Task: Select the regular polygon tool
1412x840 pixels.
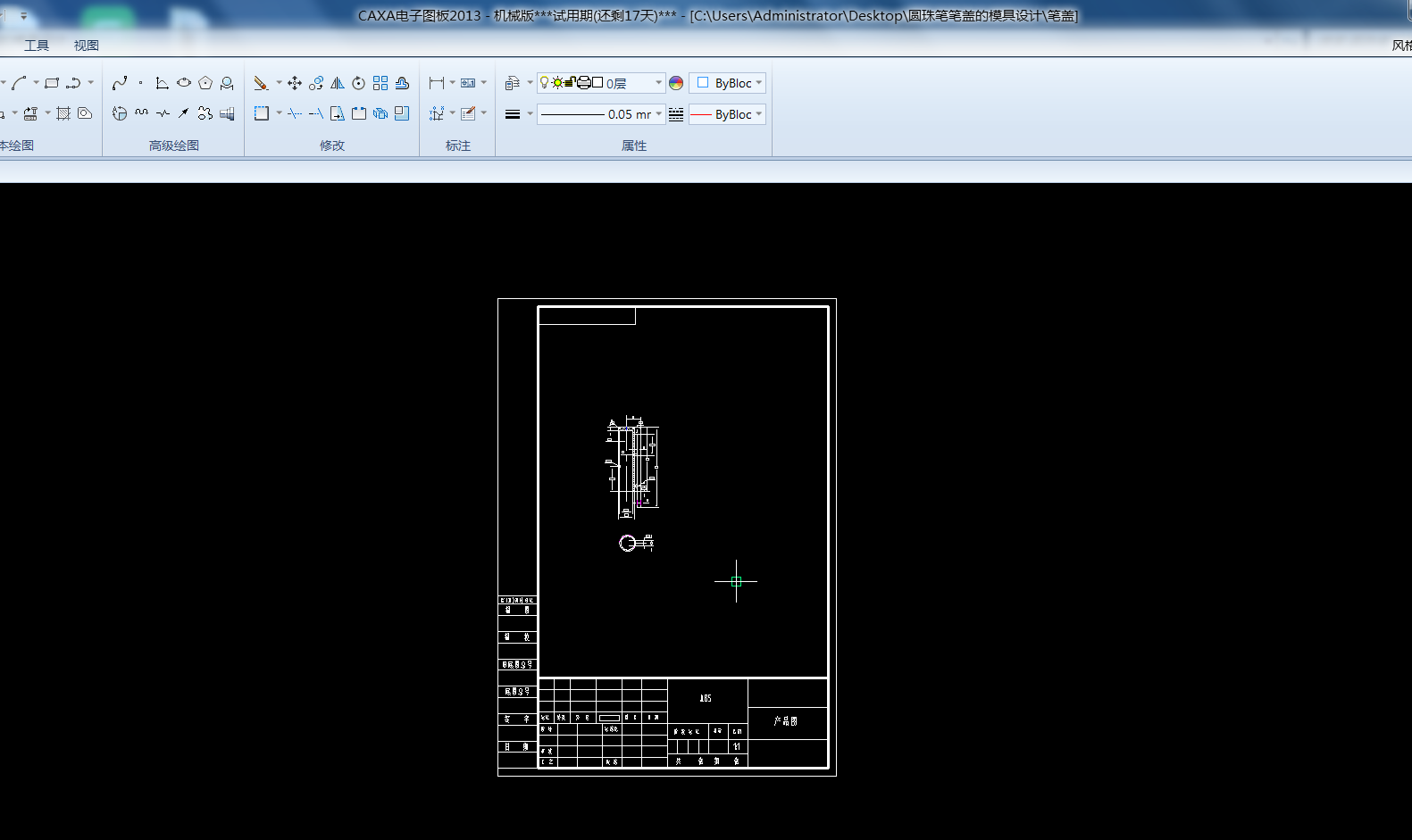Action: coord(205,83)
